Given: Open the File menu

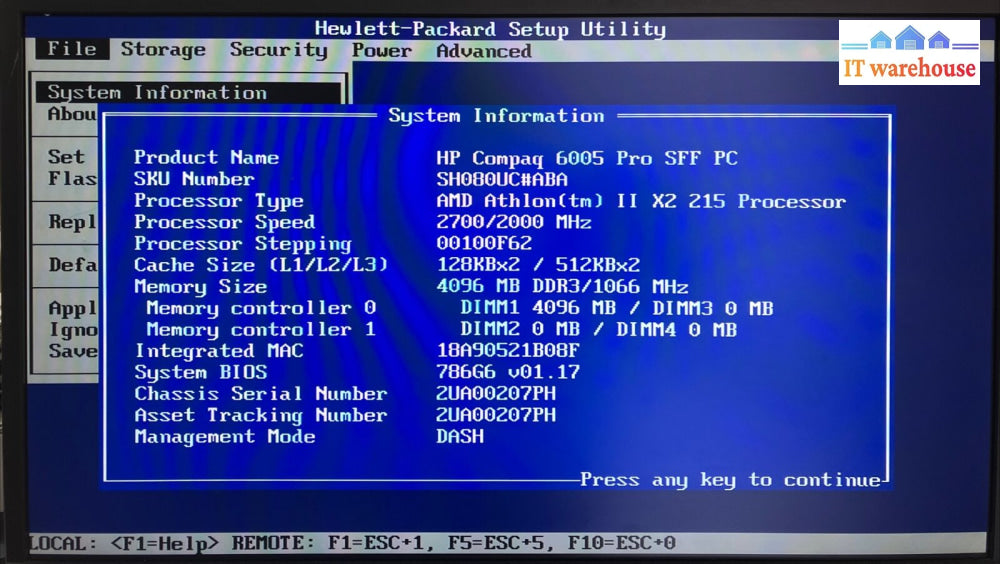Looking at the screenshot, I should pyautogui.click(x=71, y=49).
